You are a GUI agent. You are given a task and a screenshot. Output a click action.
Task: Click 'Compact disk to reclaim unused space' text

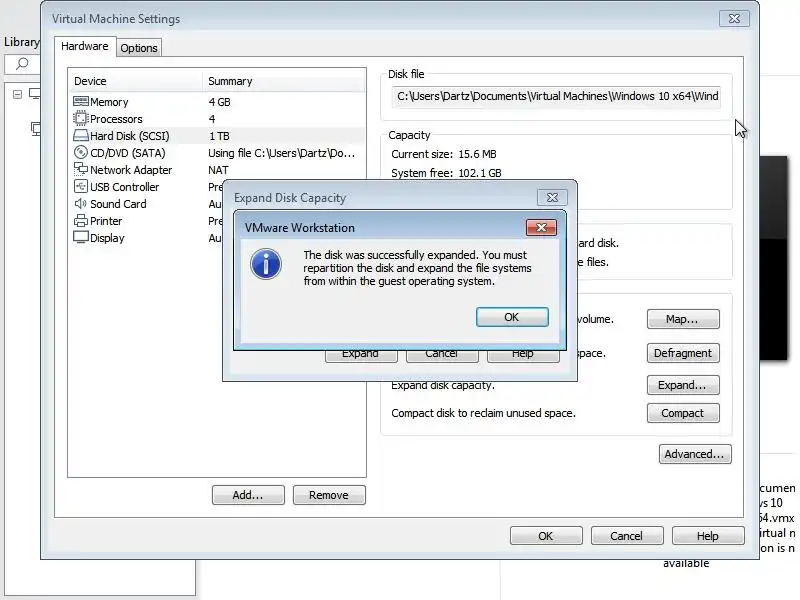coord(483,413)
